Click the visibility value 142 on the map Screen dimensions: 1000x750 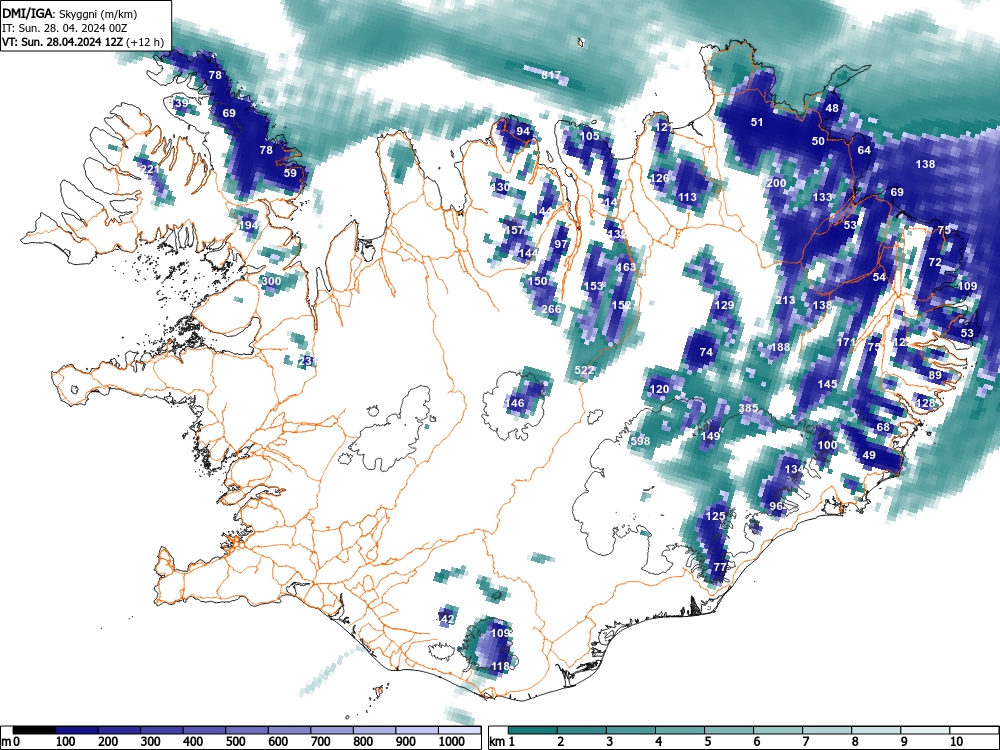pos(446,619)
